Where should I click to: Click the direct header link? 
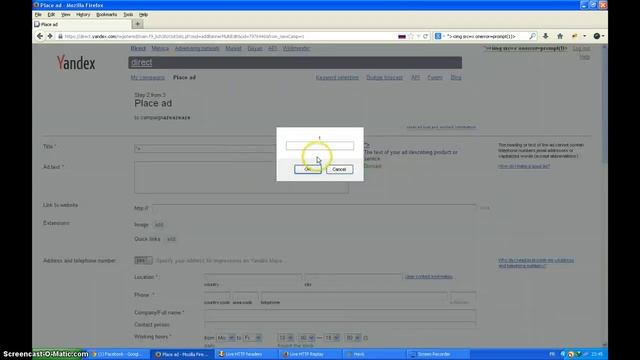(x=141, y=62)
